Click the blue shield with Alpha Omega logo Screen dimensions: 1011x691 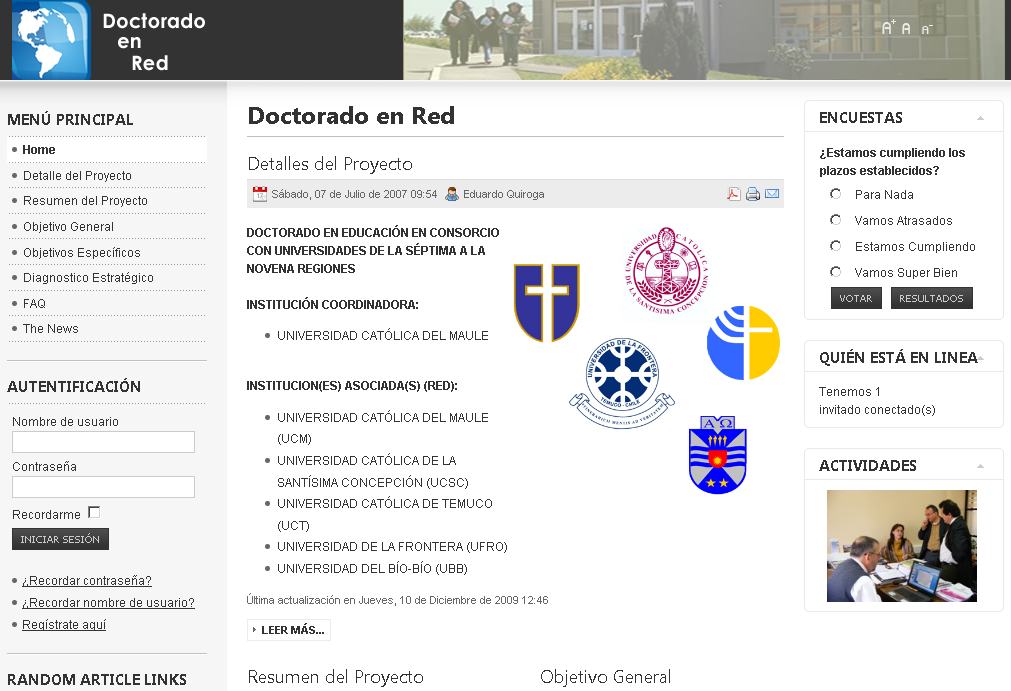718,455
